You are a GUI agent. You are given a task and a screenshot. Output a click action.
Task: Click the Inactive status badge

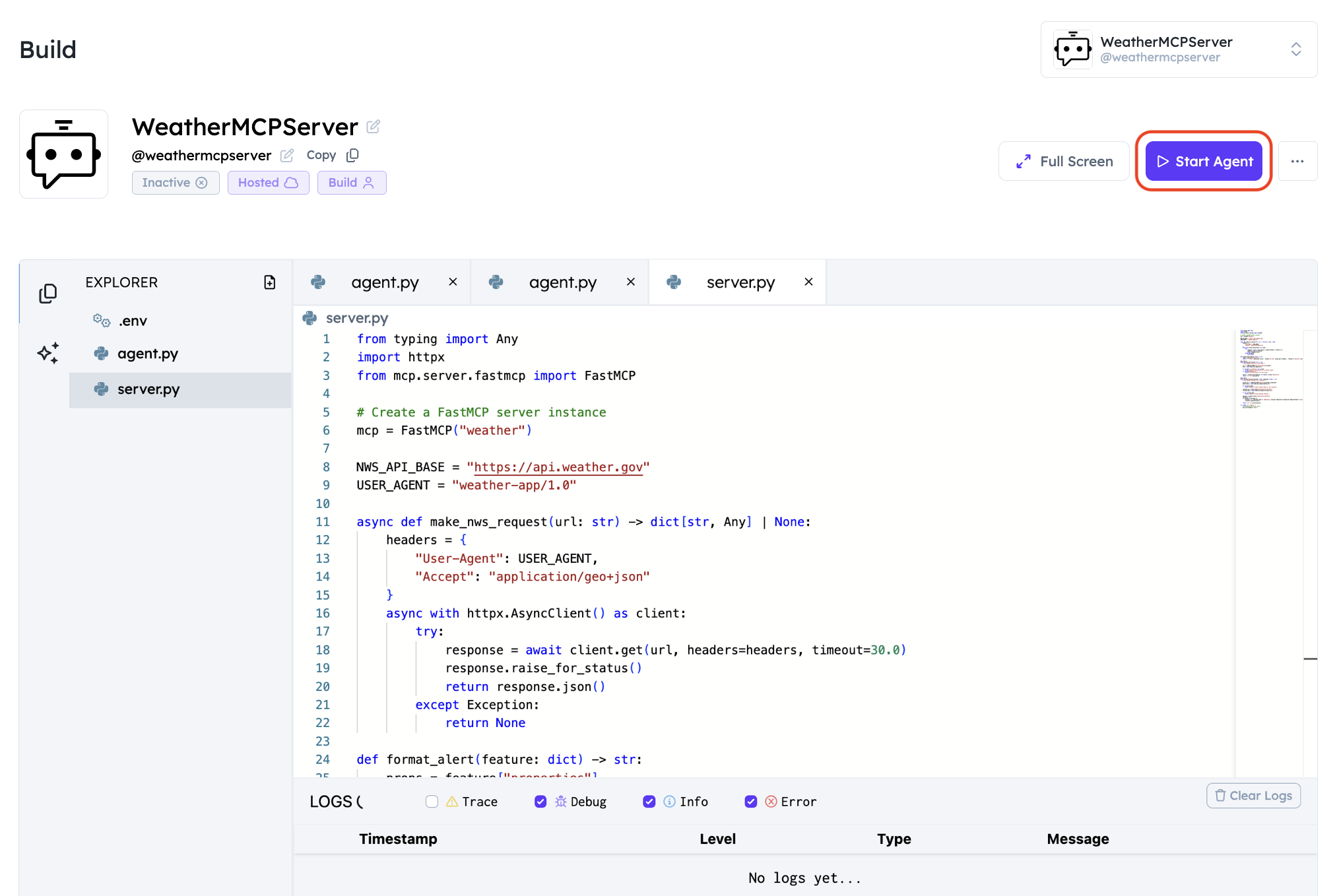176,183
